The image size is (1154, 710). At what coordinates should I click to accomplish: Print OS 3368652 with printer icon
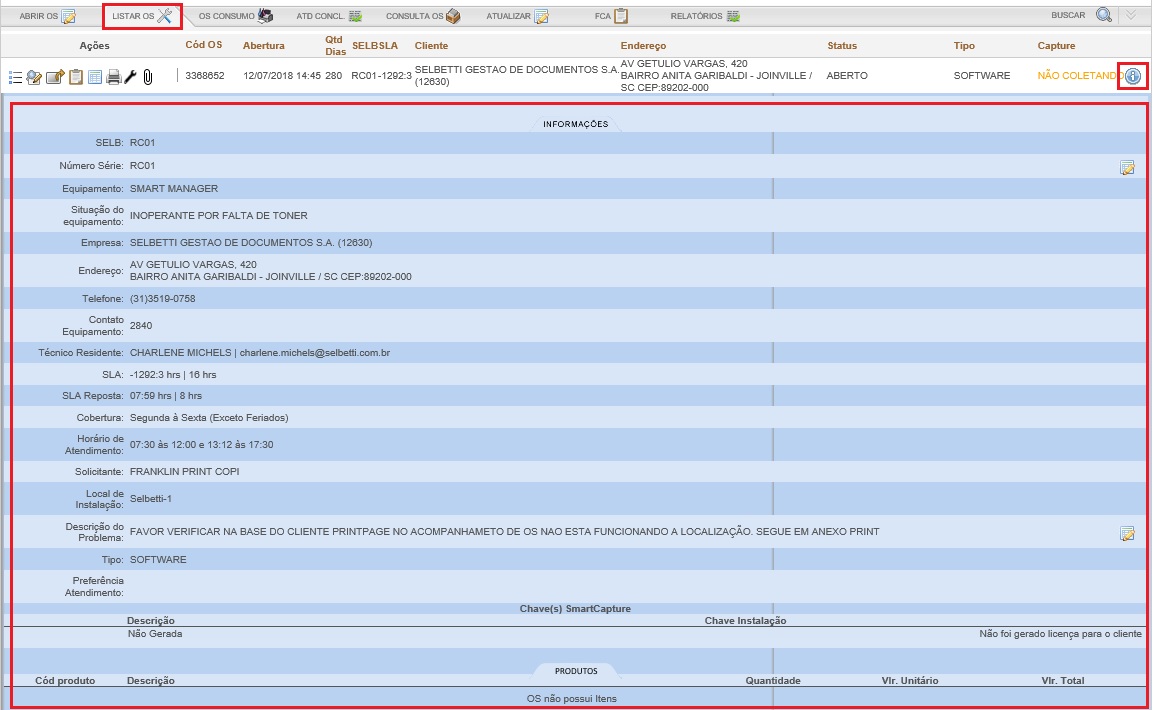(x=113, y=77)
